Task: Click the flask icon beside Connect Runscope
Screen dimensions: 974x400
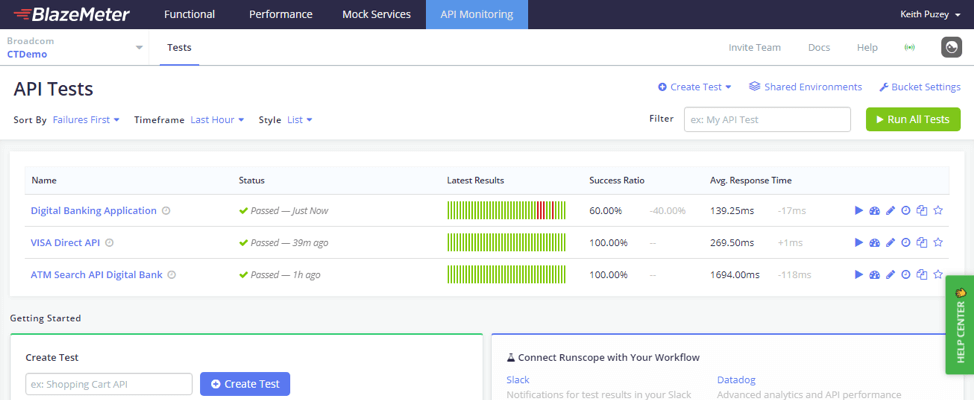Action: click(511, 358)
